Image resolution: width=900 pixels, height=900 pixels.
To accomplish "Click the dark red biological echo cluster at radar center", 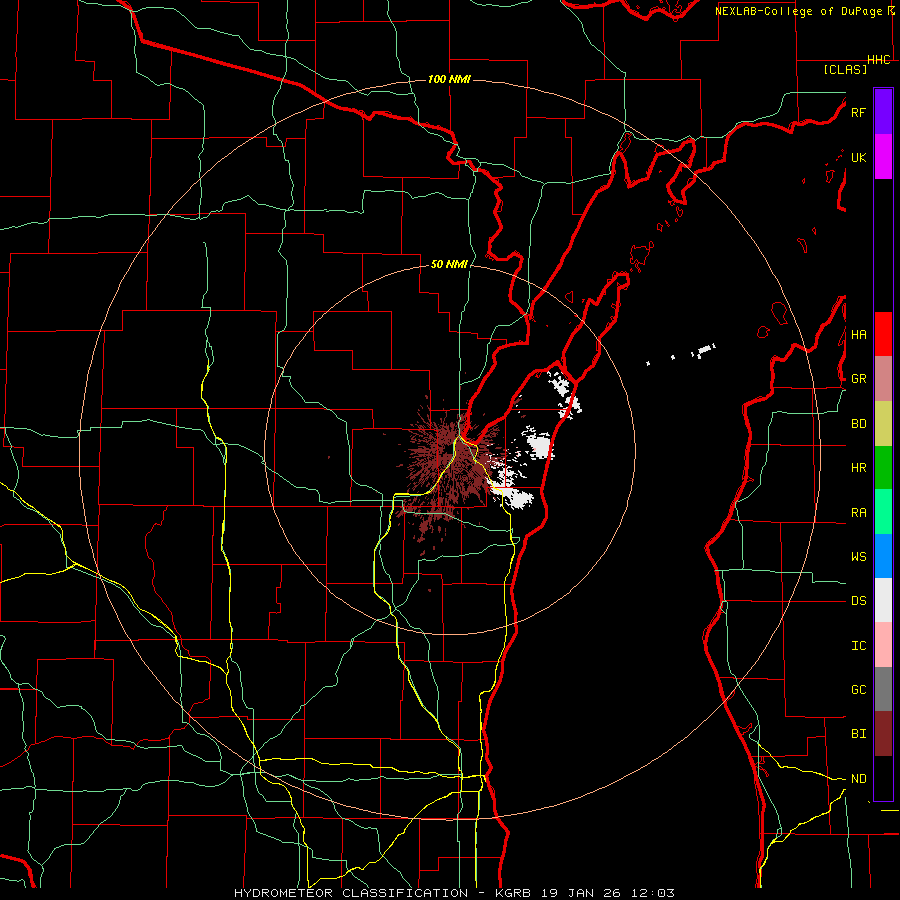I will point(448,465).
